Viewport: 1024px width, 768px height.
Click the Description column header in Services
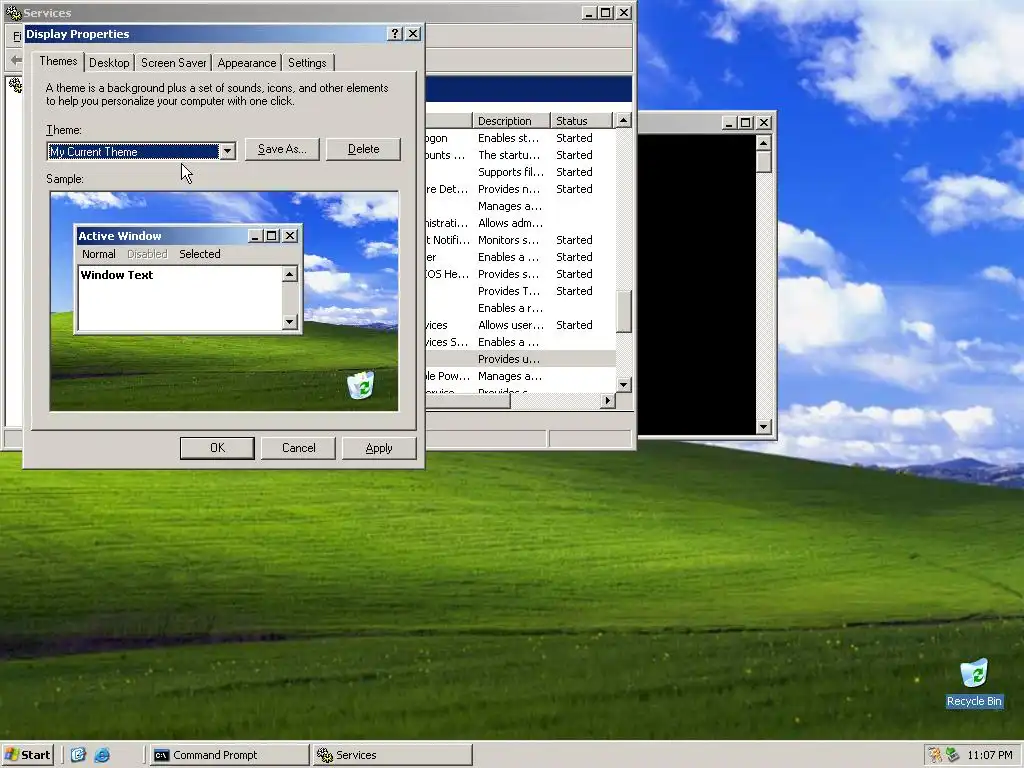[511, 121]
